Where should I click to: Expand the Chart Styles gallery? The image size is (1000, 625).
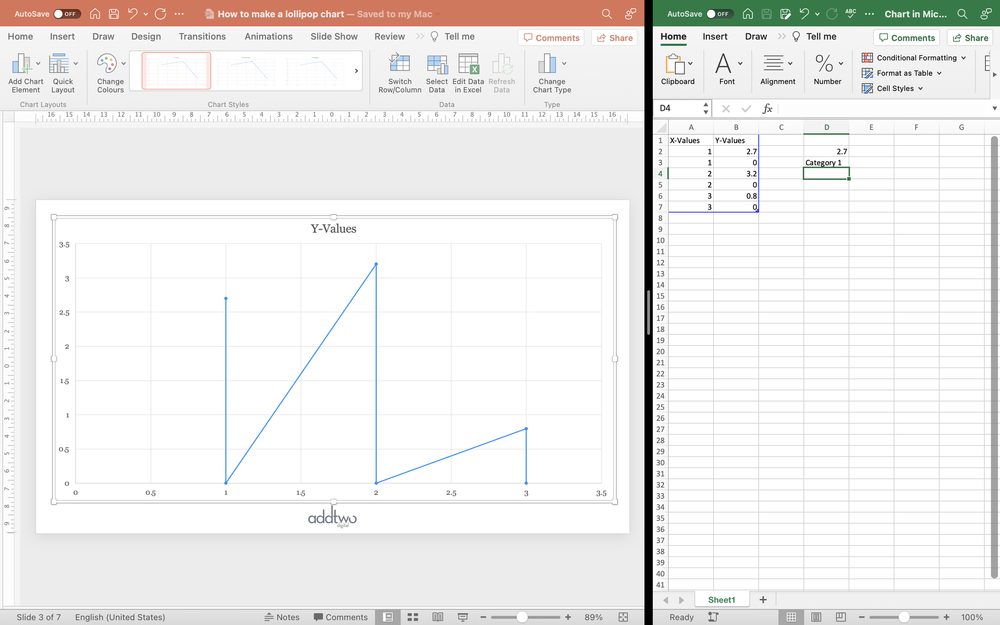point(356,70)
